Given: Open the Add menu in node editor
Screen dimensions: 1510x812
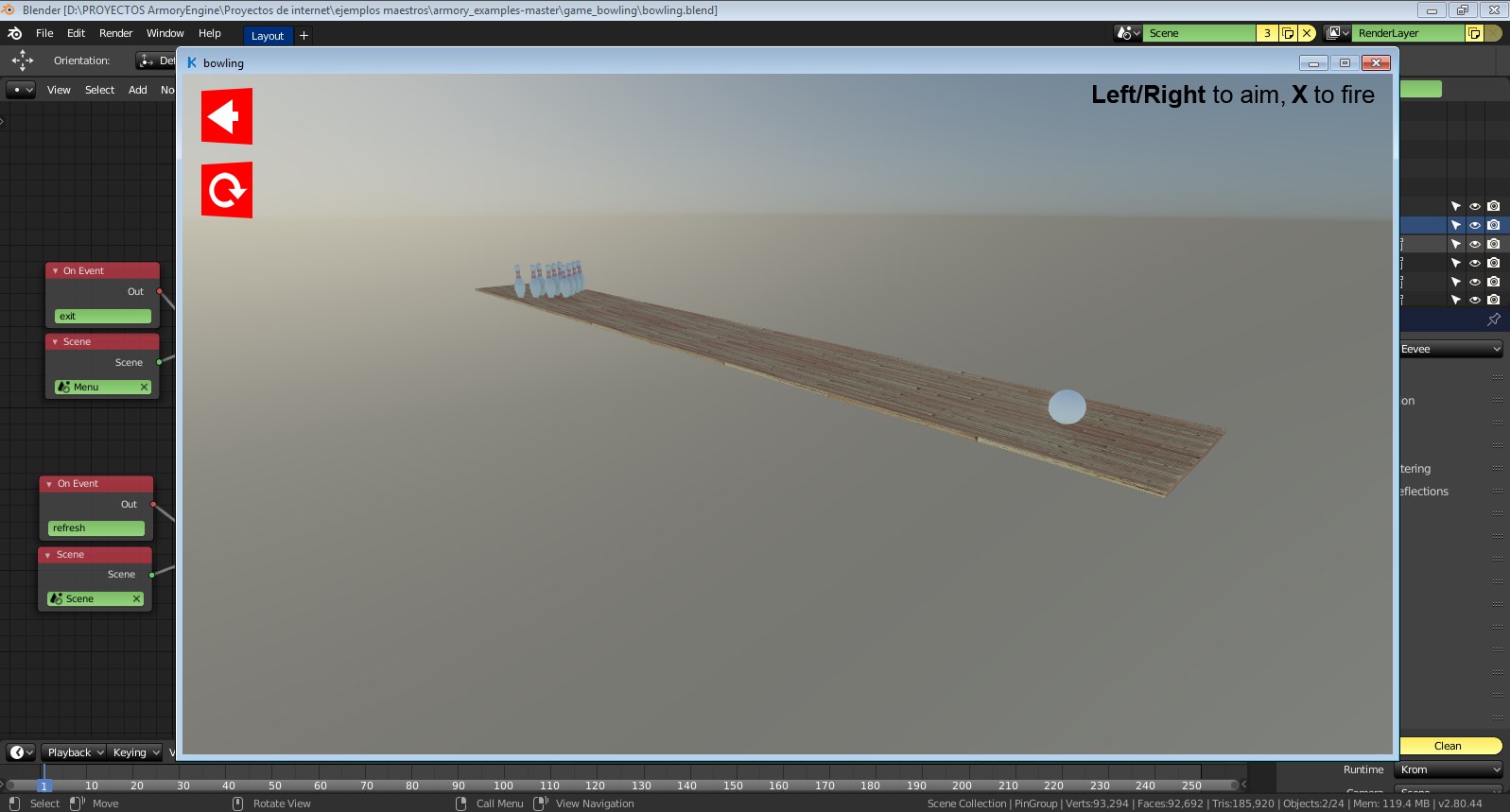Looking at the screenshot, I should [x=138, y=90].
